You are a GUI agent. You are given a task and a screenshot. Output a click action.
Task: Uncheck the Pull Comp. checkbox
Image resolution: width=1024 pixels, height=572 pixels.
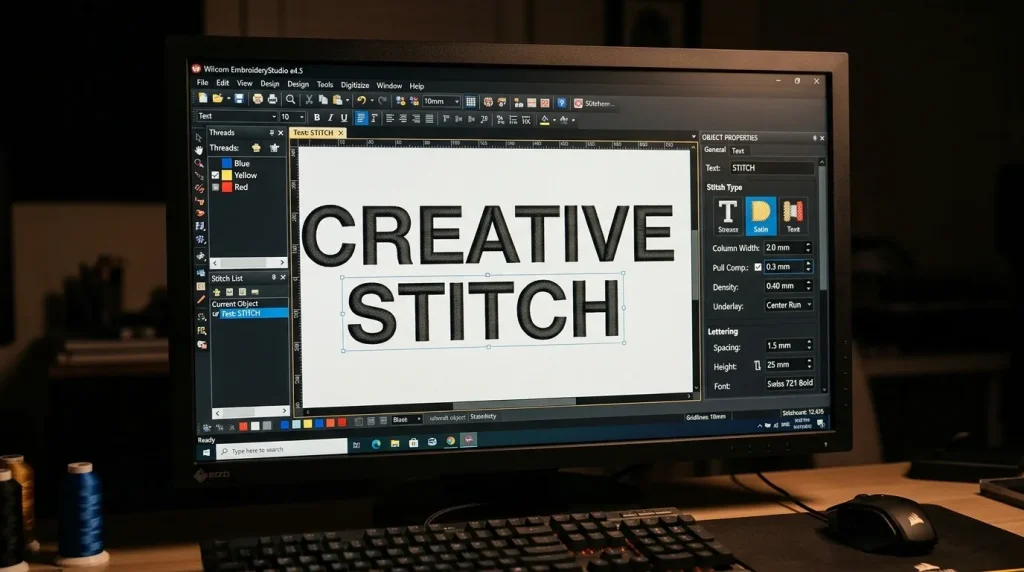click(757, 267)
